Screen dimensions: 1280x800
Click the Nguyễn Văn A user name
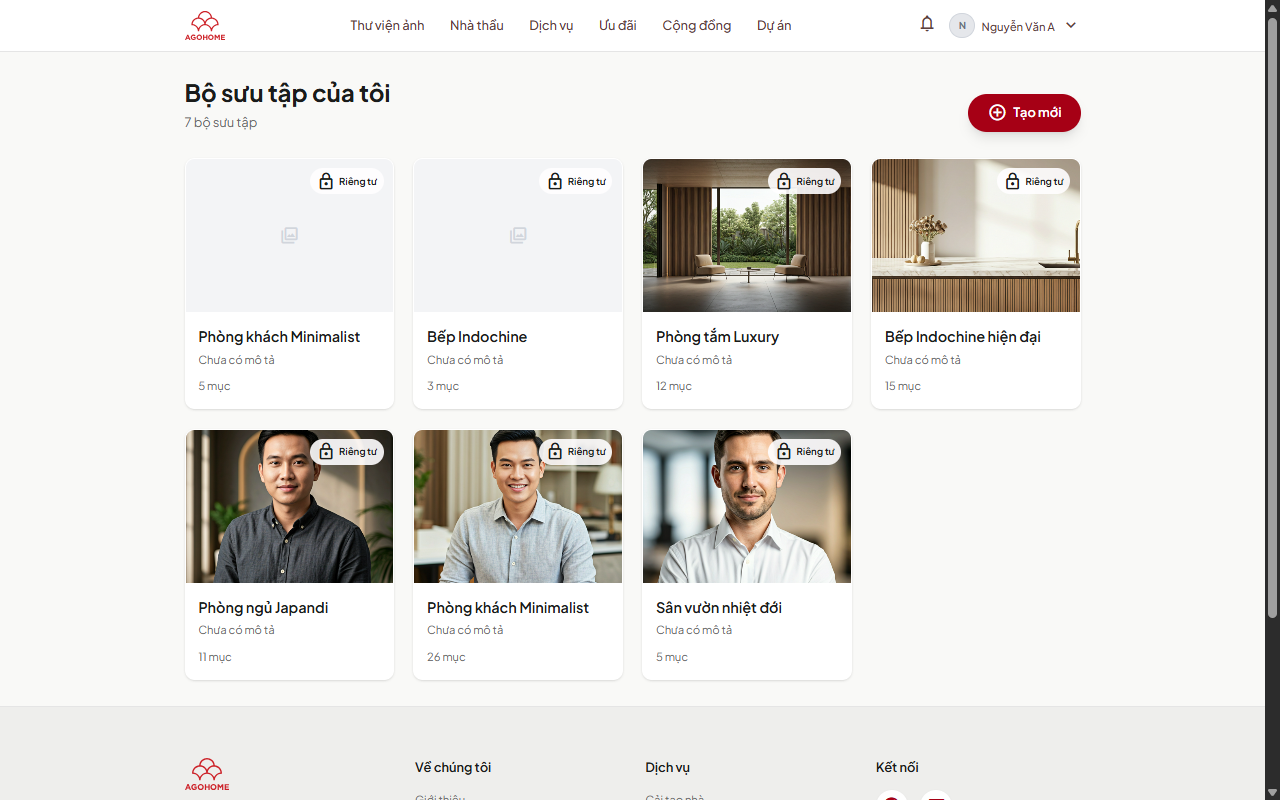click(x=1018, y=27)
